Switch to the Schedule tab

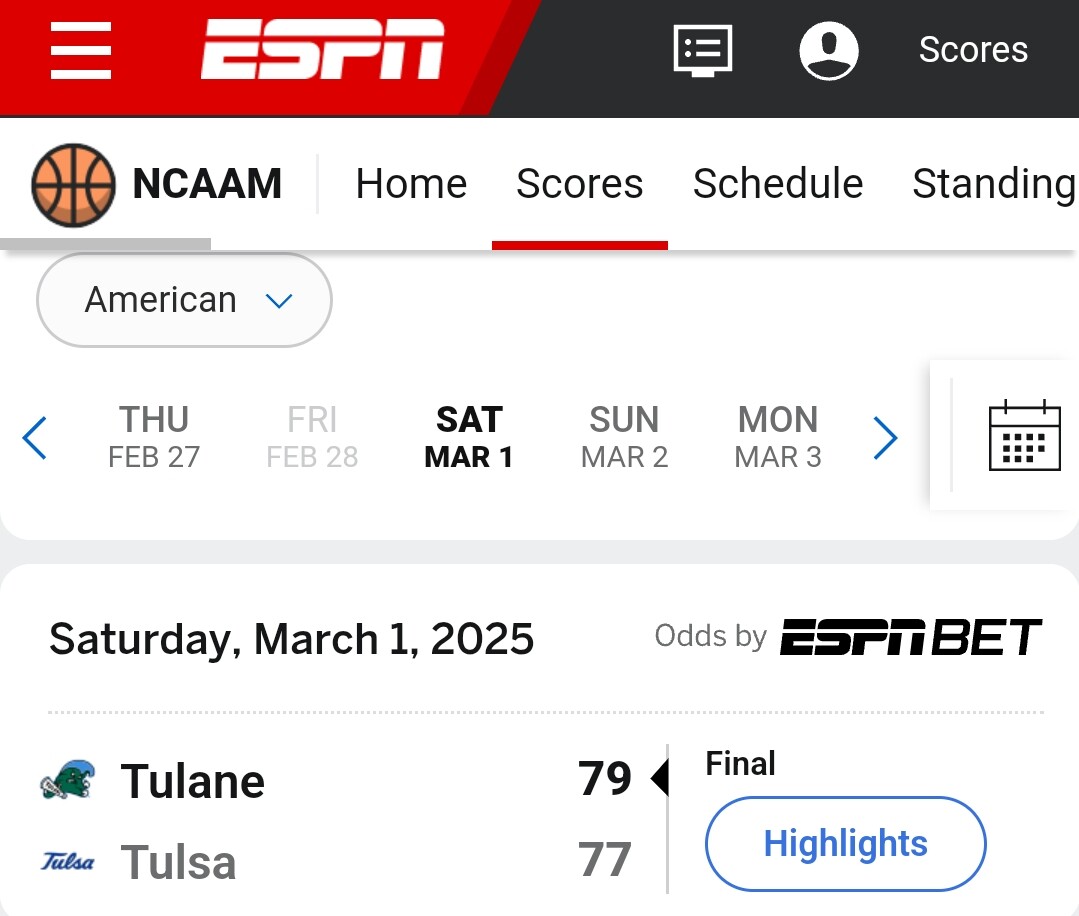point(777,184)
